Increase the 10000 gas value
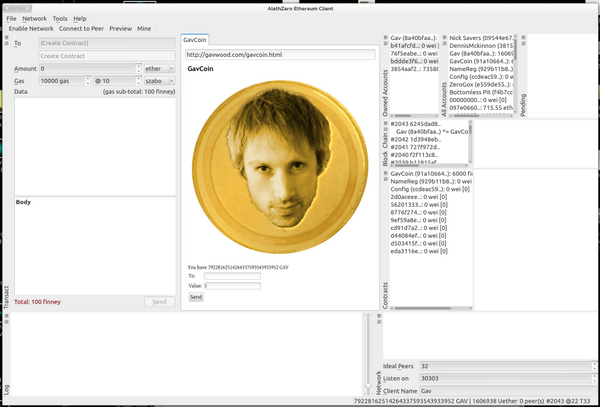Viewport: 600px width, 407px height. point(88,79)
